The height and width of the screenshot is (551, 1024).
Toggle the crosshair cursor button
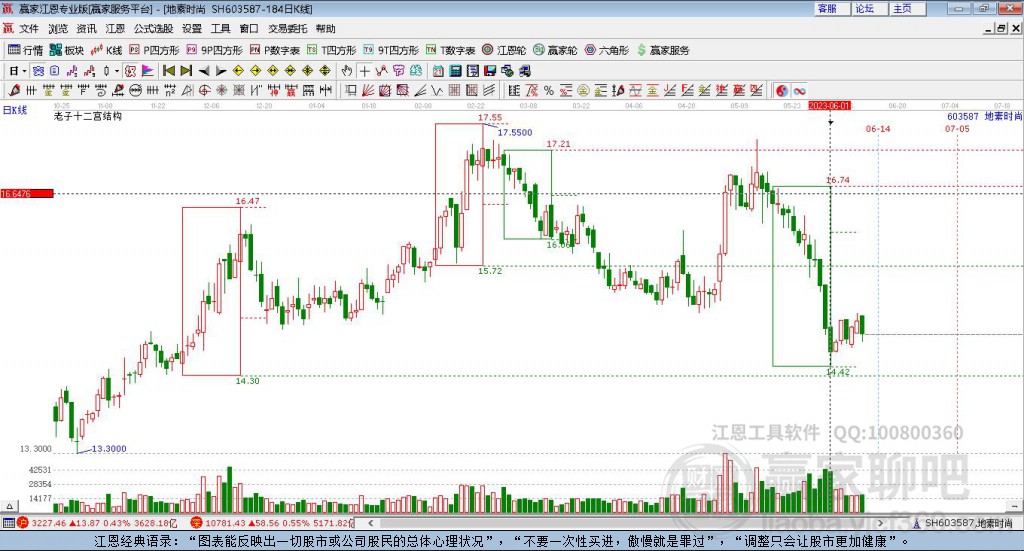[364, 71]
